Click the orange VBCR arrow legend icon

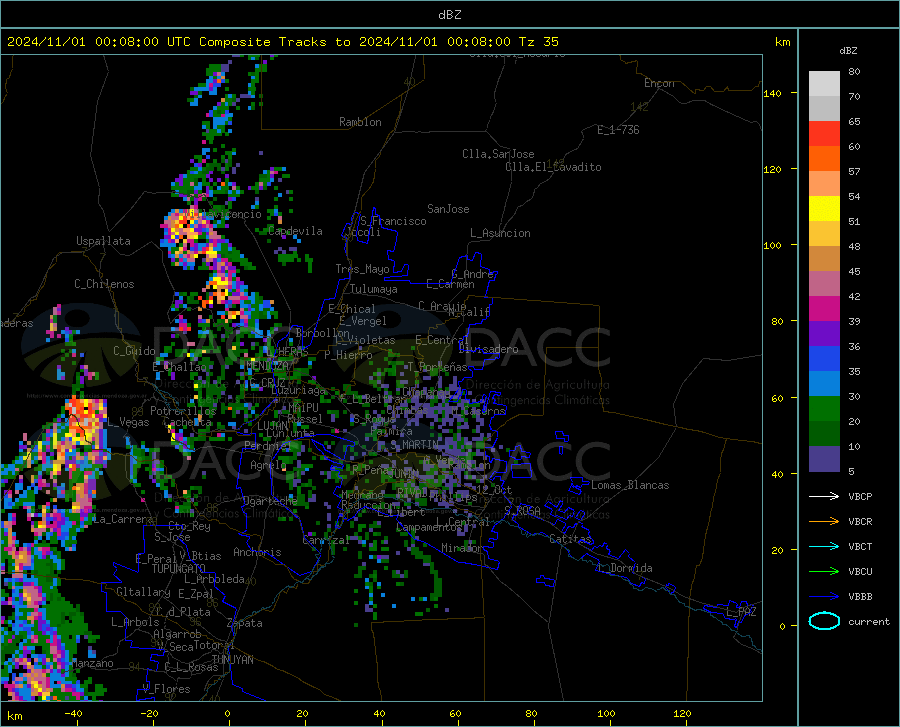(x=824, y=521)
